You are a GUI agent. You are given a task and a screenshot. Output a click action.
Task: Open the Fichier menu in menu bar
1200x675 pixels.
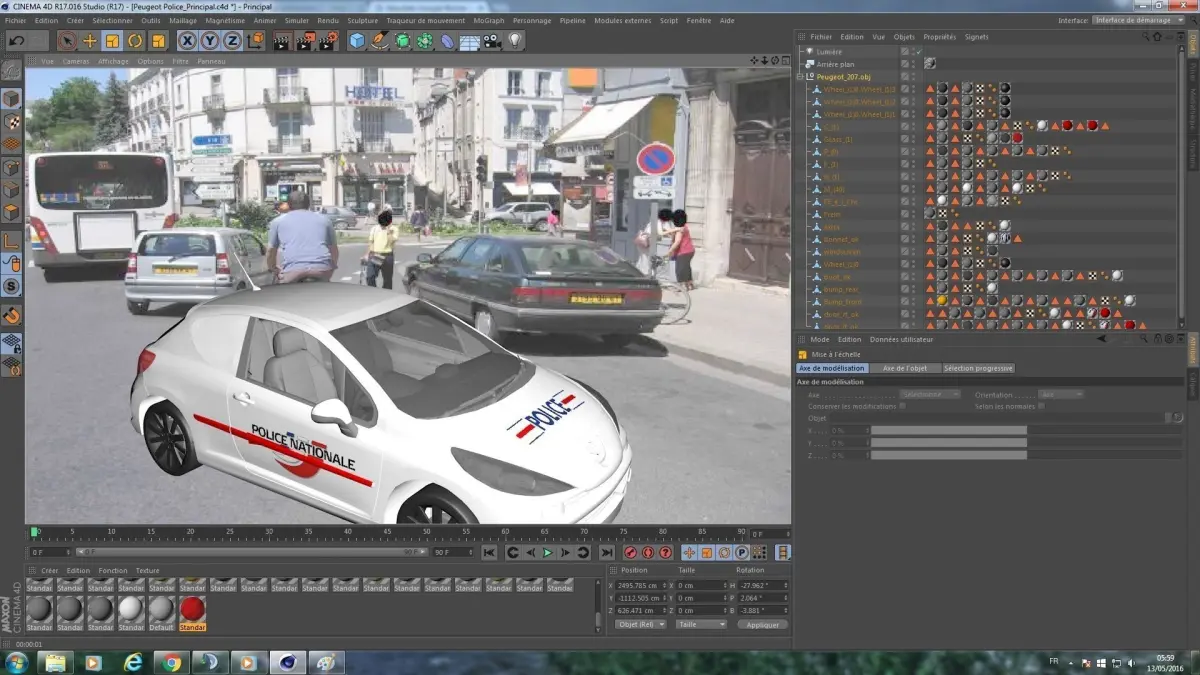point(16,20)
